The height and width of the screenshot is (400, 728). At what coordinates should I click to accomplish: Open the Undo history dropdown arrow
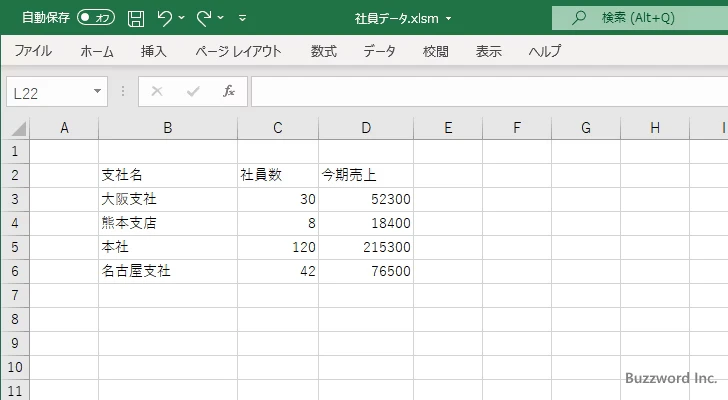click(182, 18)
